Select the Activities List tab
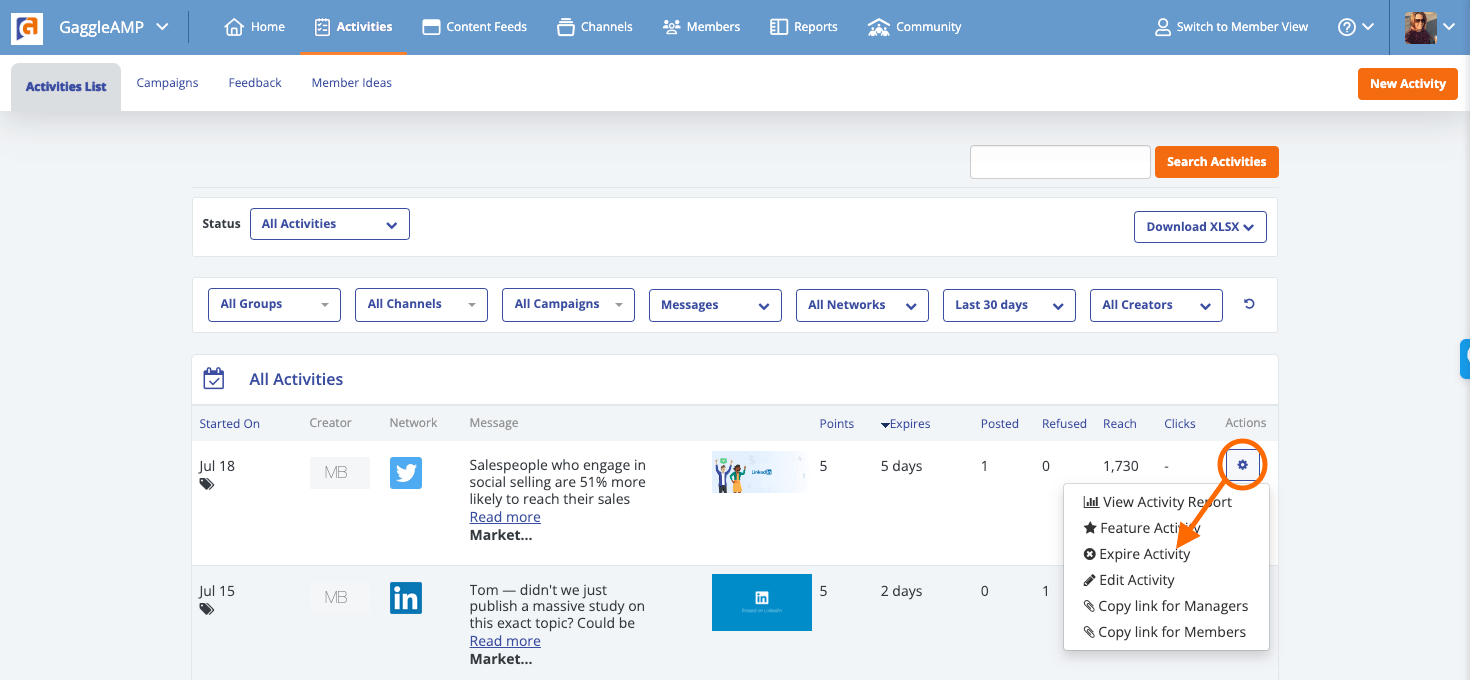This screenshot has width=1470, height=680. [66, 87]
